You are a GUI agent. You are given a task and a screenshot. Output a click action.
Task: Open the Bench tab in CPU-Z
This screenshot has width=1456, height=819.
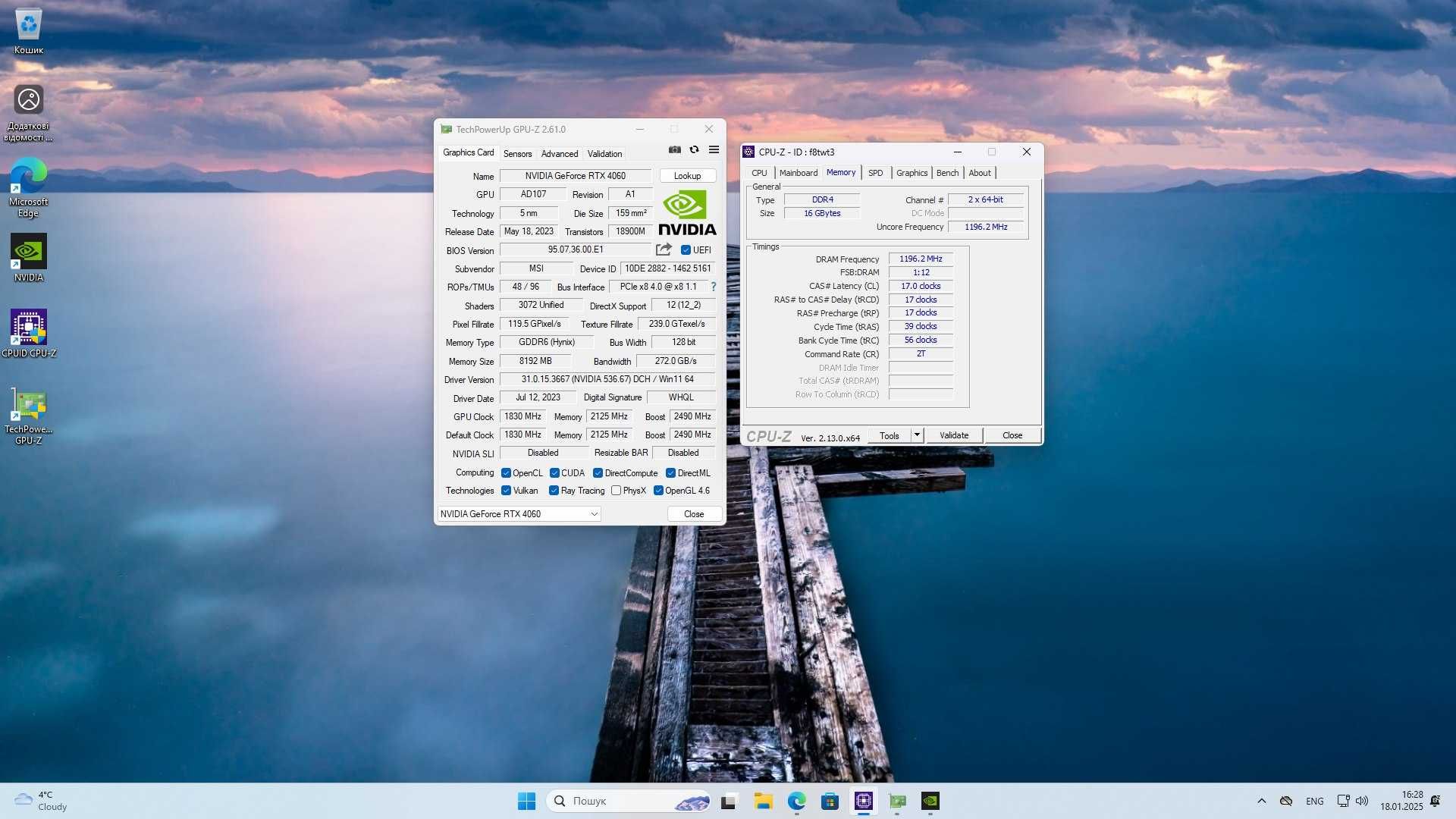click(947, 173)
